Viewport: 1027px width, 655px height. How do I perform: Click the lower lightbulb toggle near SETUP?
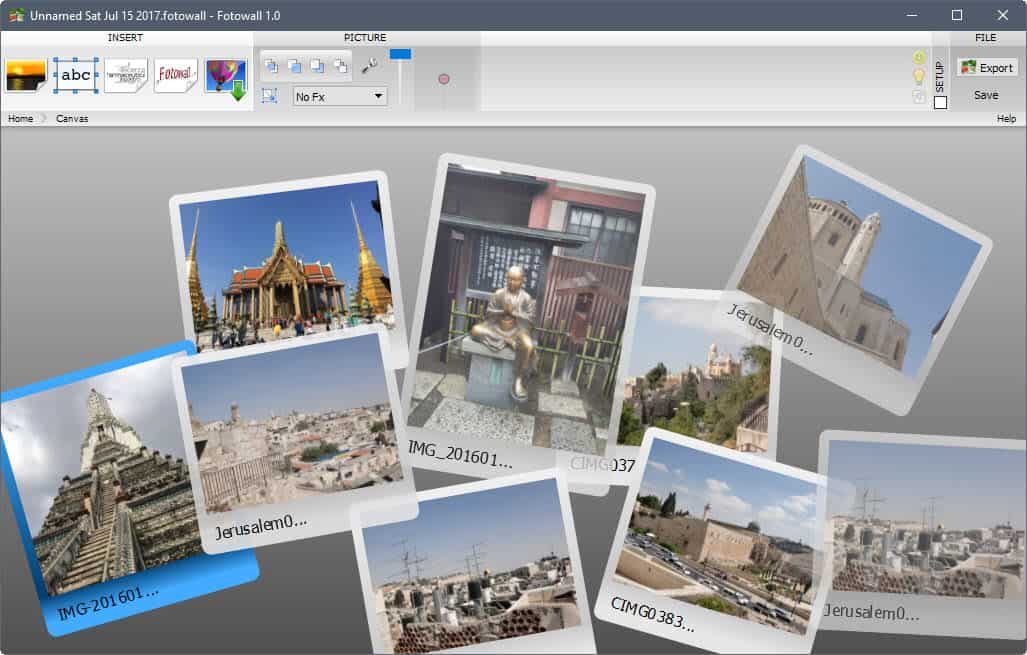click(918, 75)
